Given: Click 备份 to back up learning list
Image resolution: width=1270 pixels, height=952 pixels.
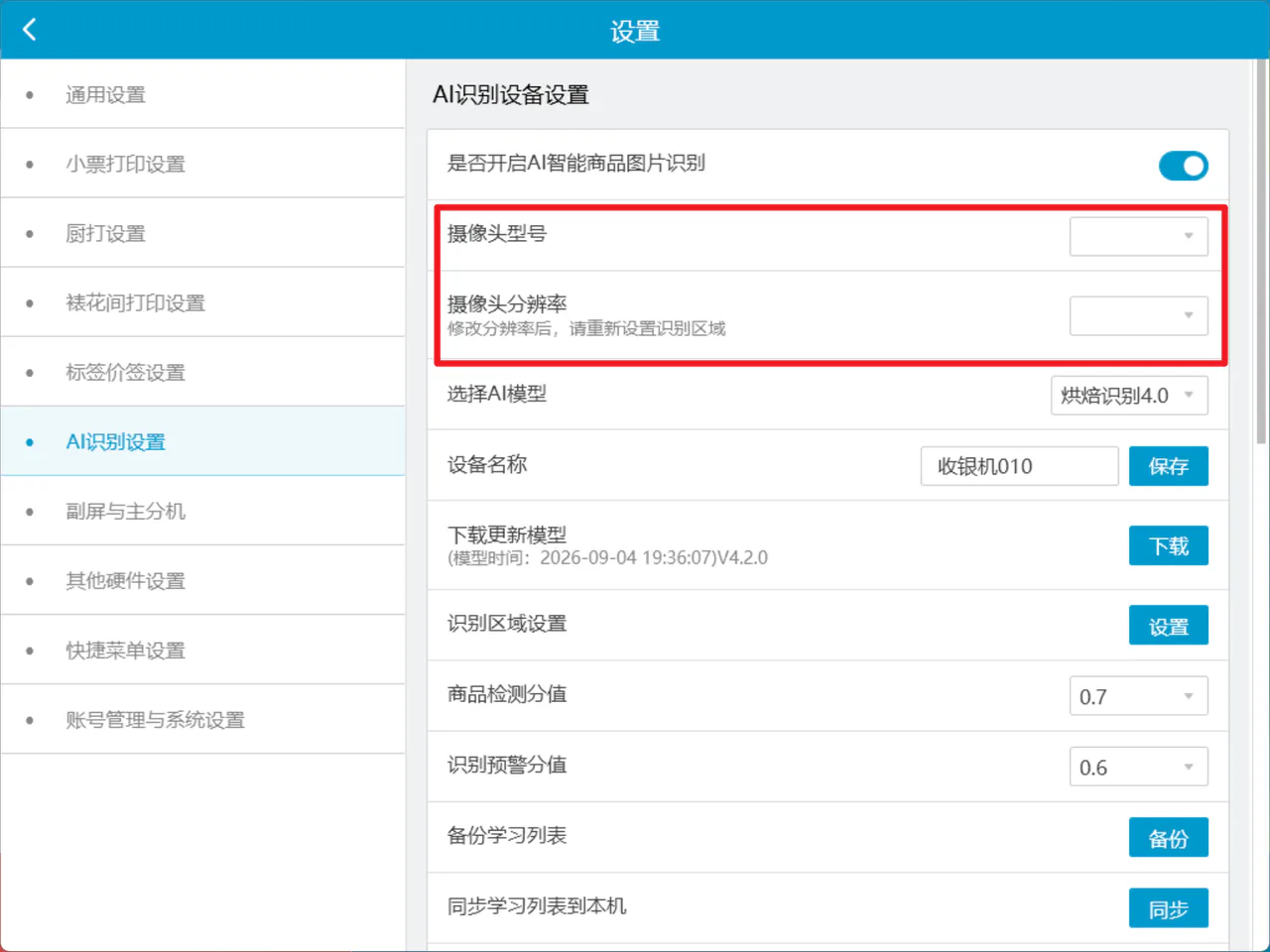Looking at the screenshot, I should tap(1169, 838).
